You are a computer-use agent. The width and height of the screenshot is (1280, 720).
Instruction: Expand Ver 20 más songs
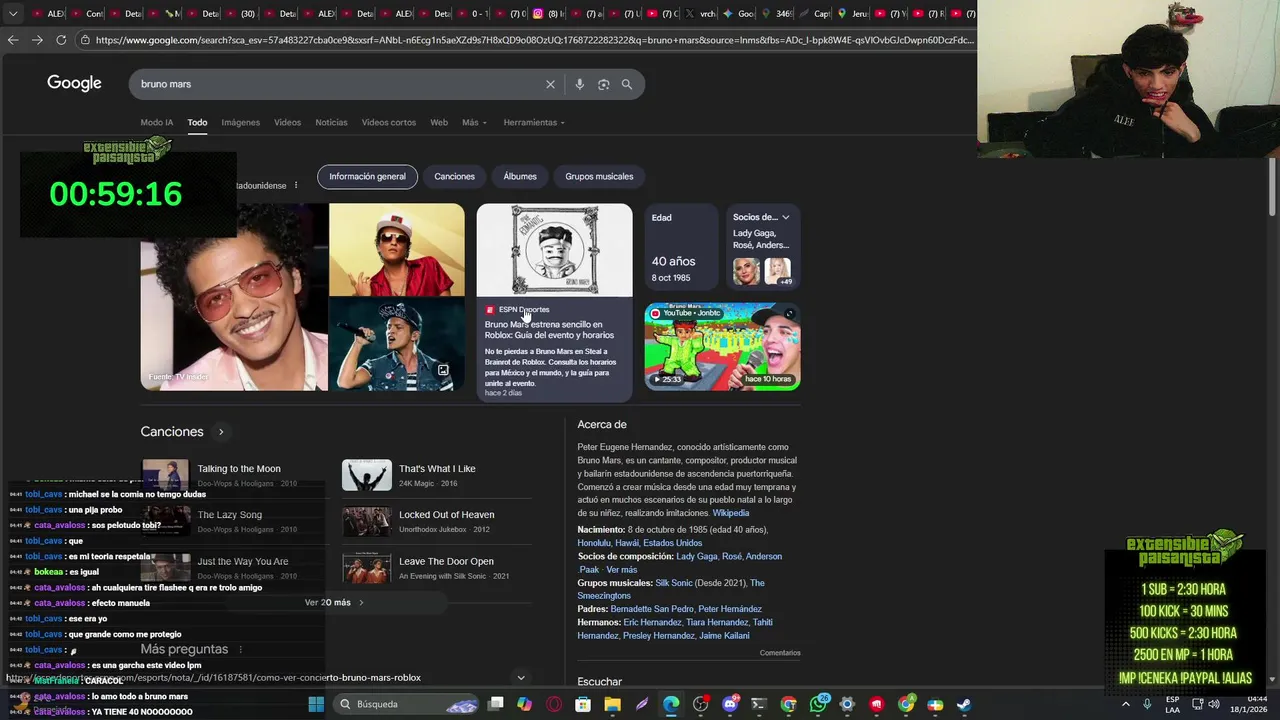(334, 603)
